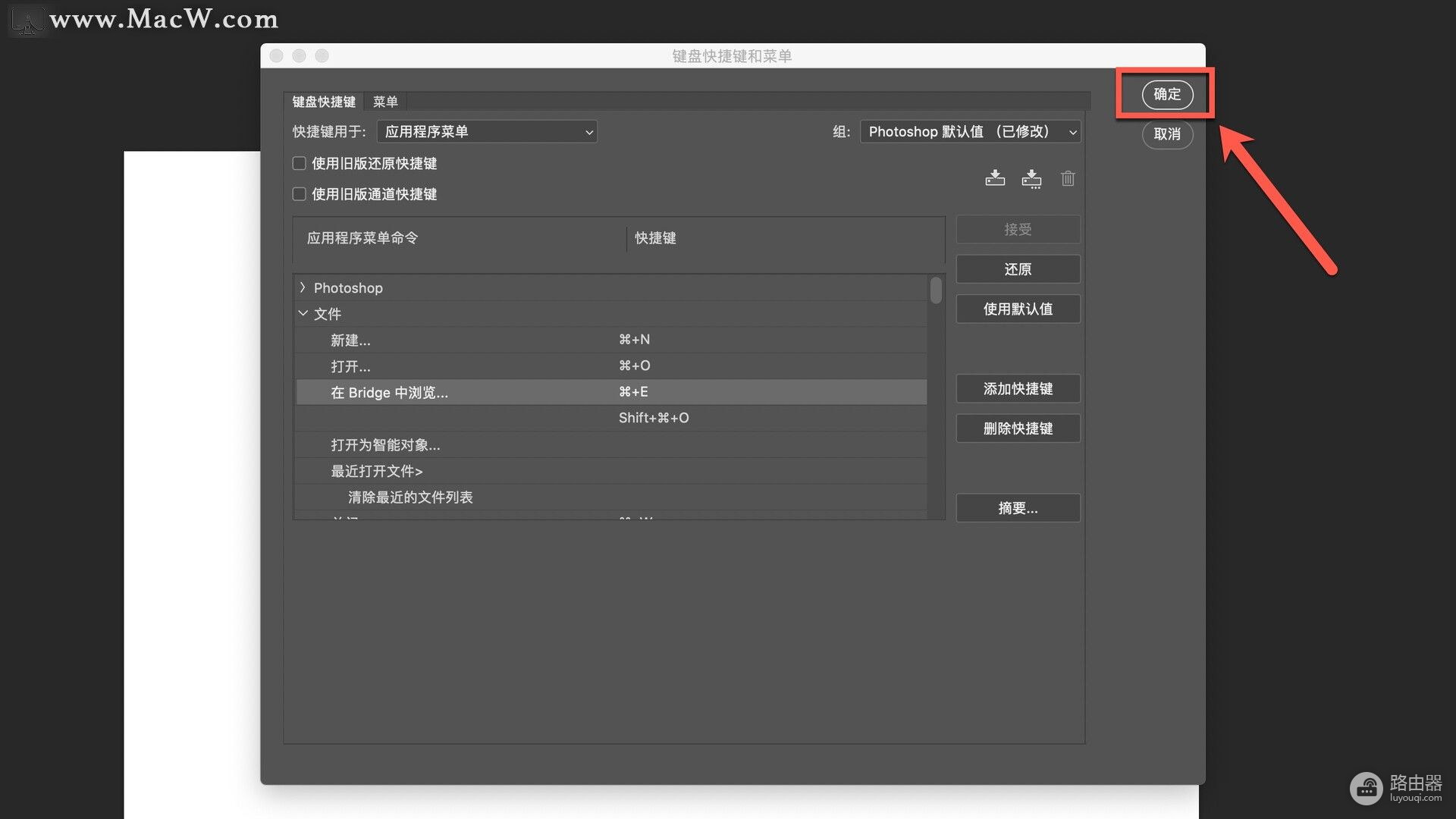Click the 取消 button
1456x819 pixels.
coord(1167,134)
